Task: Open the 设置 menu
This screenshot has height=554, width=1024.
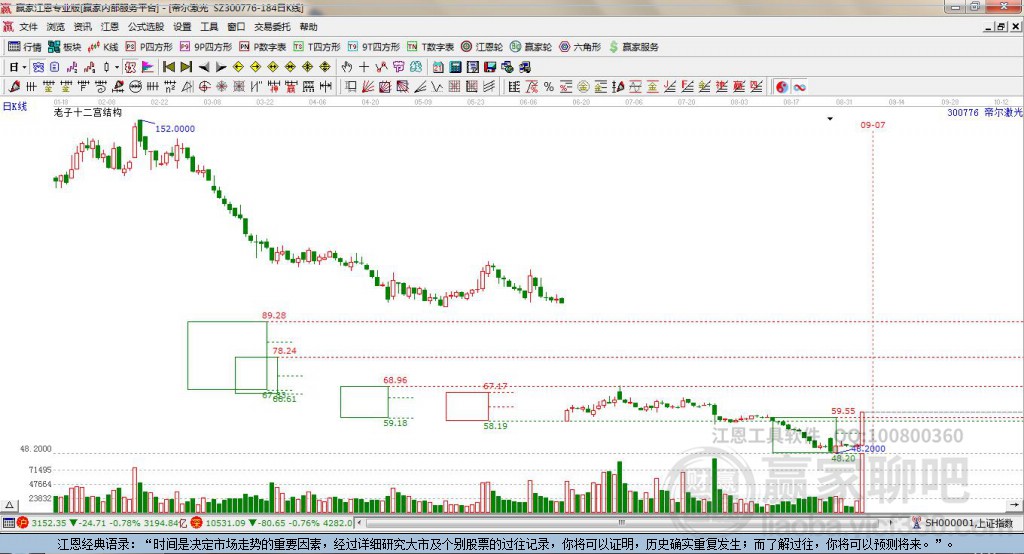Action: point(182,27)
